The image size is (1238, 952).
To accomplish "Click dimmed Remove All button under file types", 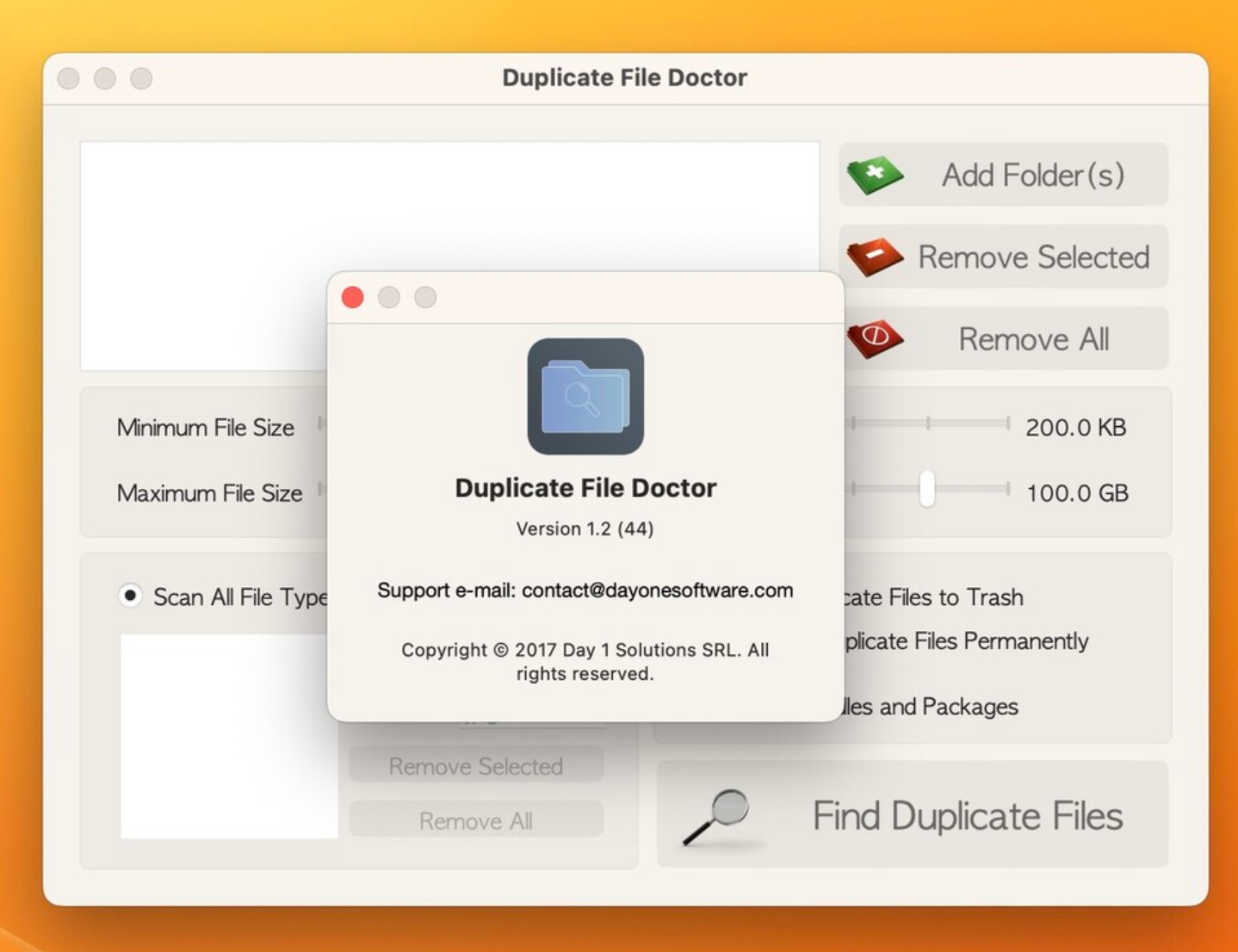I will (x=476, y=819).
